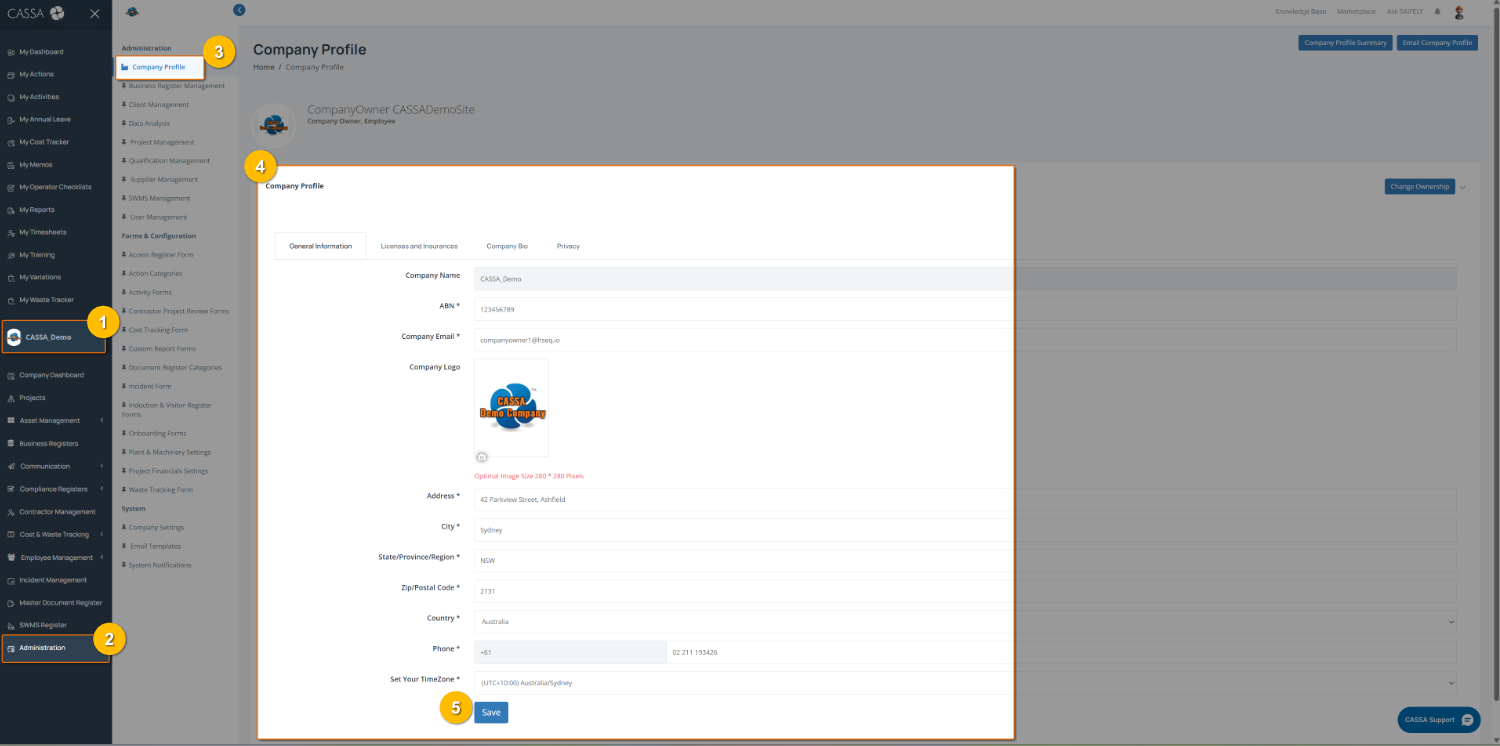The image size is (1500, 746).
Task: Click the pin icon beside Client Management
Action: tap(124, 105)
